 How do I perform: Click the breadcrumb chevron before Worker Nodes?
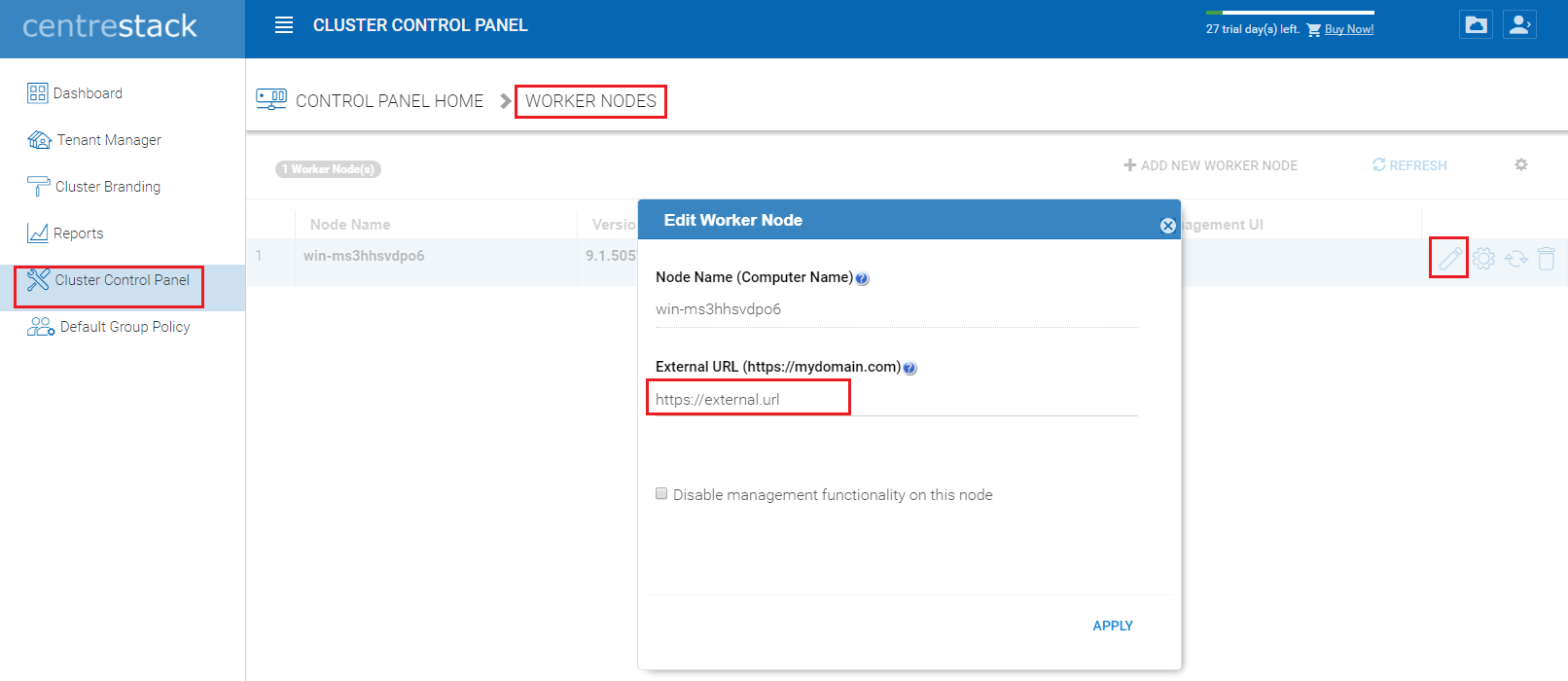pos(506,101)
